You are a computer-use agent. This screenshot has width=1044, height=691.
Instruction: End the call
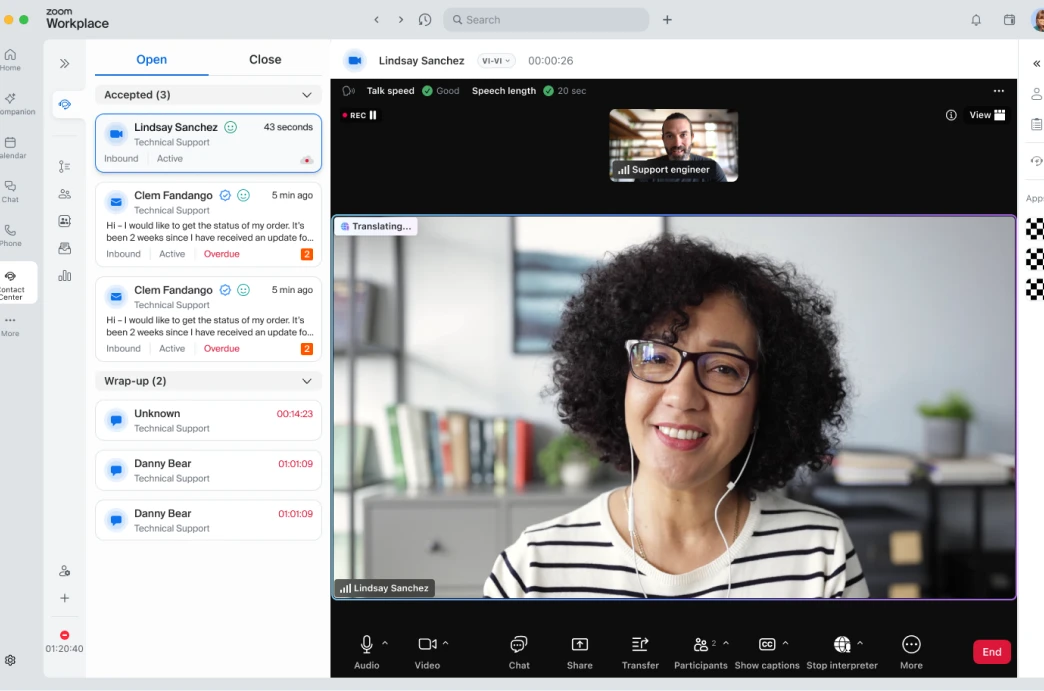point(991,652)
